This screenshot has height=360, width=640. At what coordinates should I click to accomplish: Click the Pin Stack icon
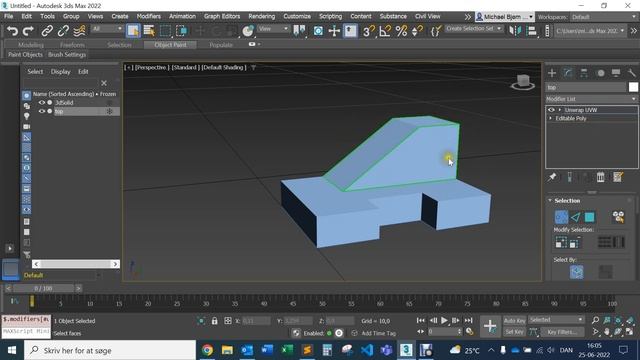(552, 177)
